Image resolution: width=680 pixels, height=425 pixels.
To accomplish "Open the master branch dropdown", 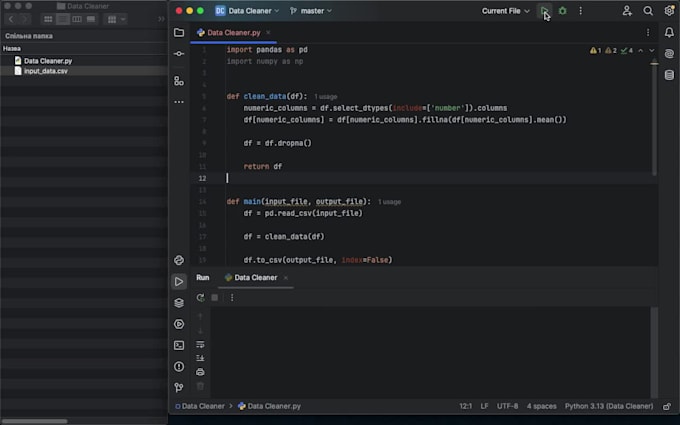I will (311, 11).
